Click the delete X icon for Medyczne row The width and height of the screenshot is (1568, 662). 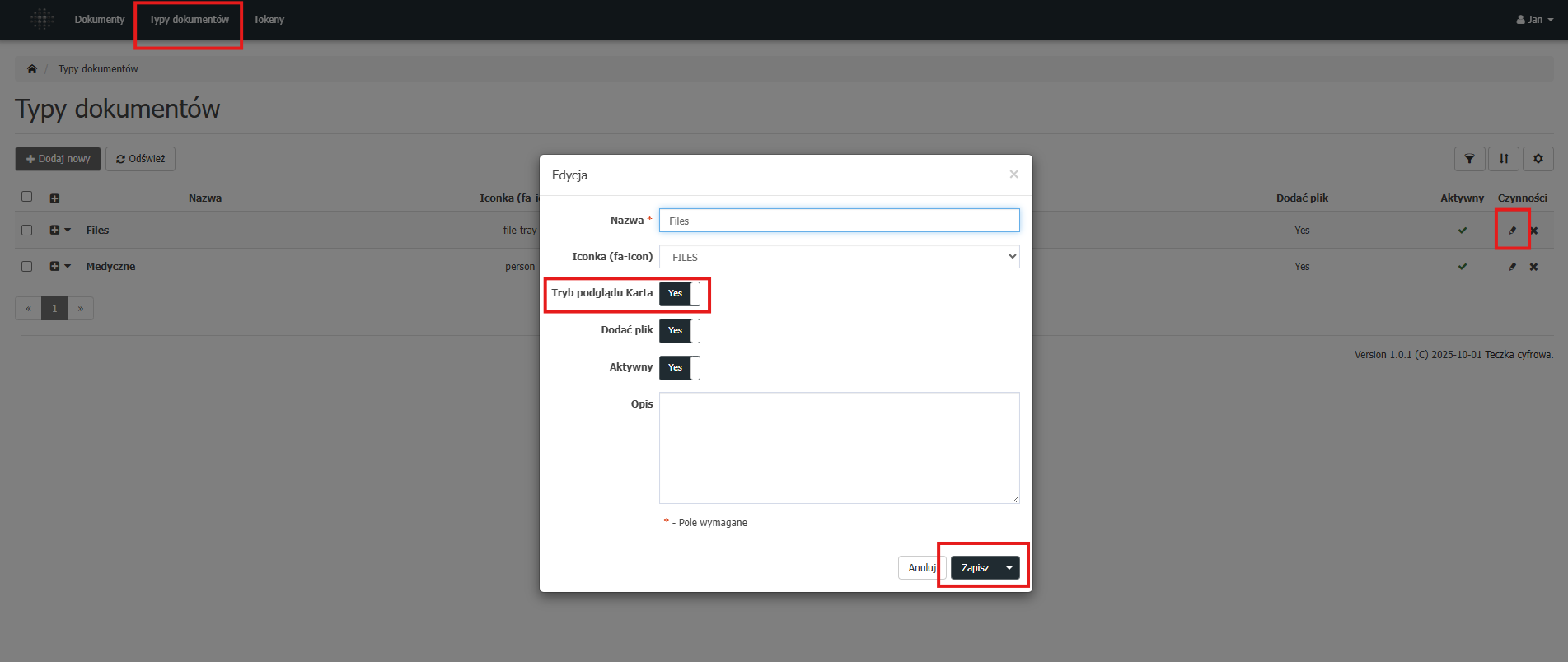click(x=1533, y=267)
